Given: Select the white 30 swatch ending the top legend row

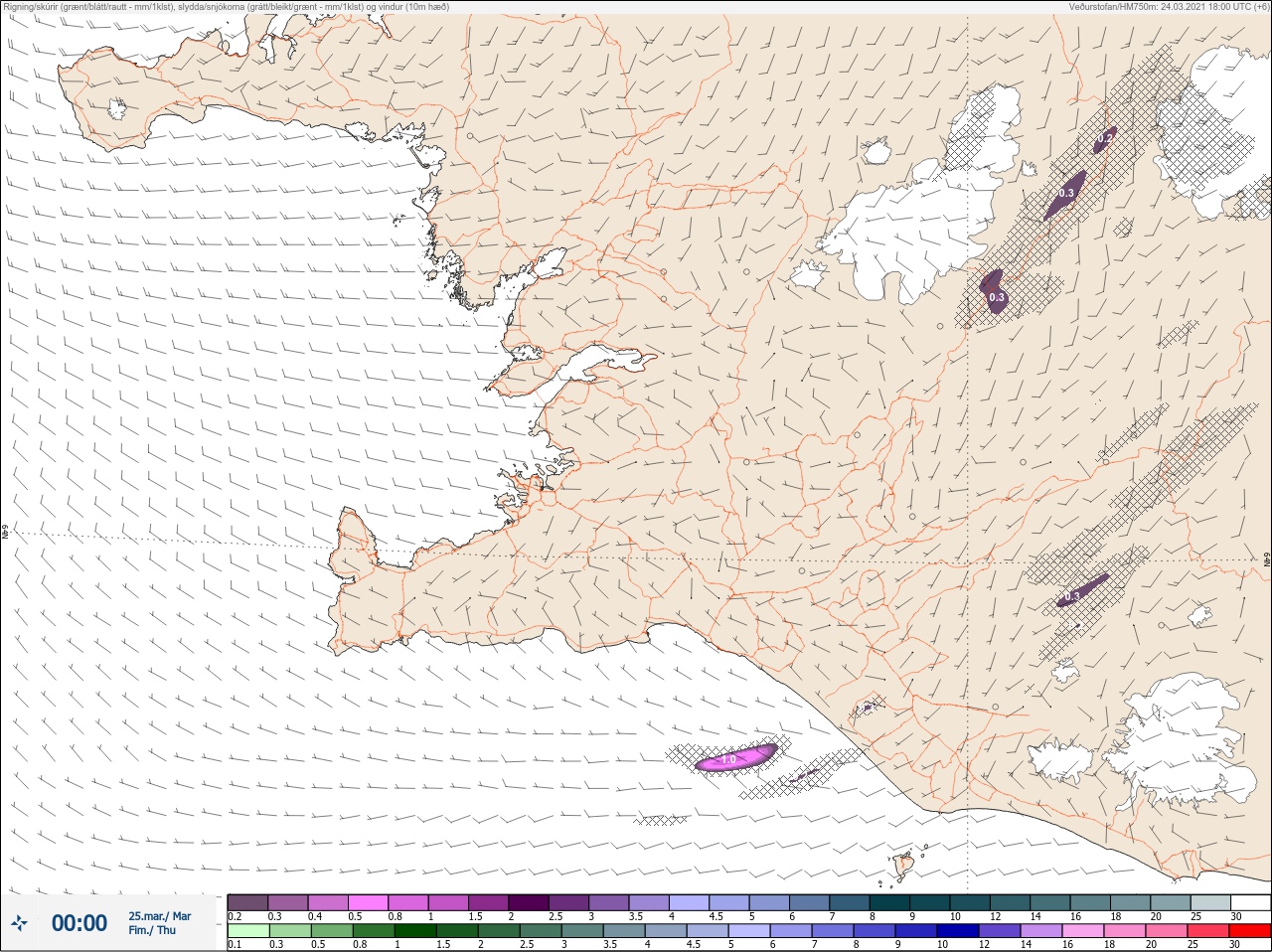Looking at the screenshot, I should [x=1249, y=902].
